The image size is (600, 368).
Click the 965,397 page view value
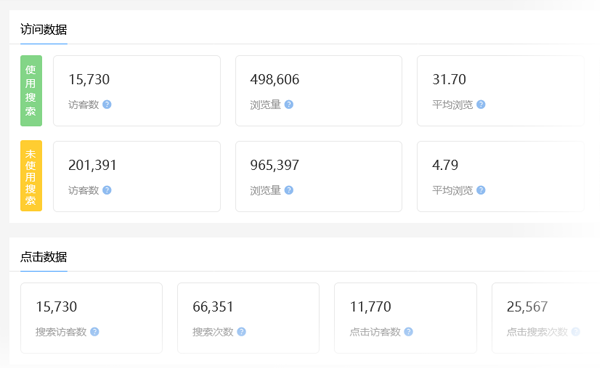coord(274,165)
